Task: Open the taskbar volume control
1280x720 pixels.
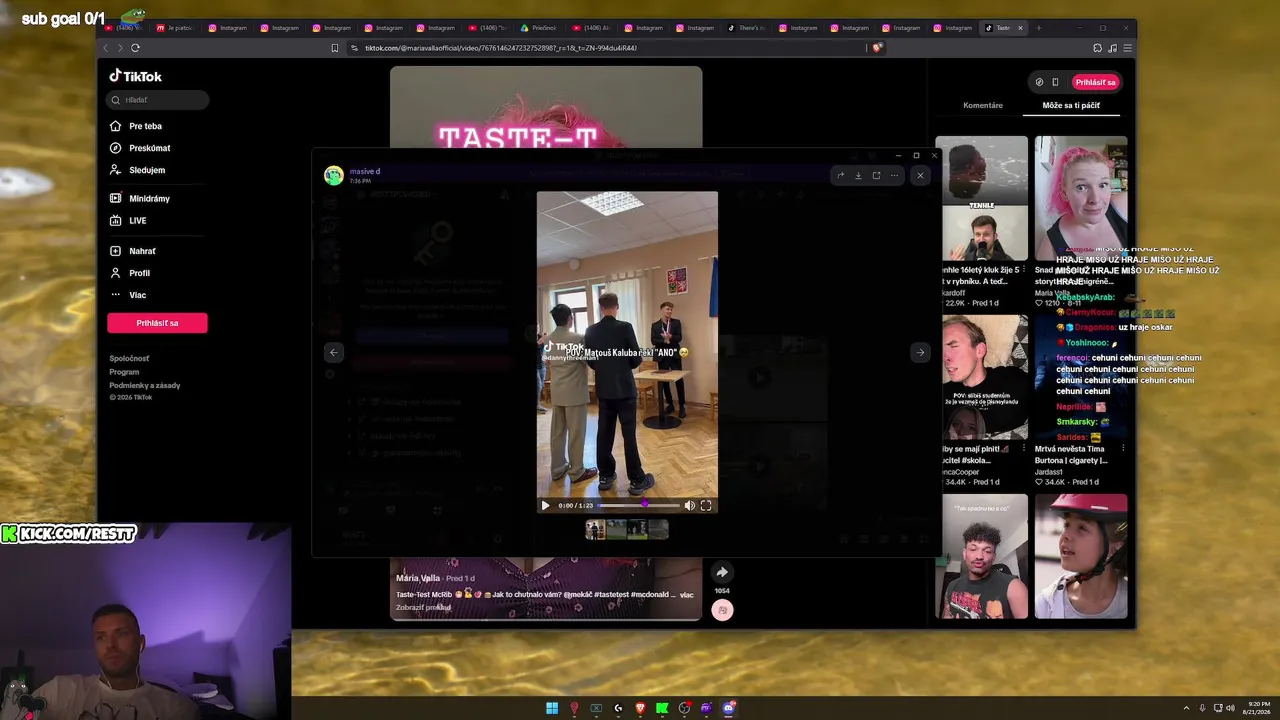Action: coord(1230,708)
